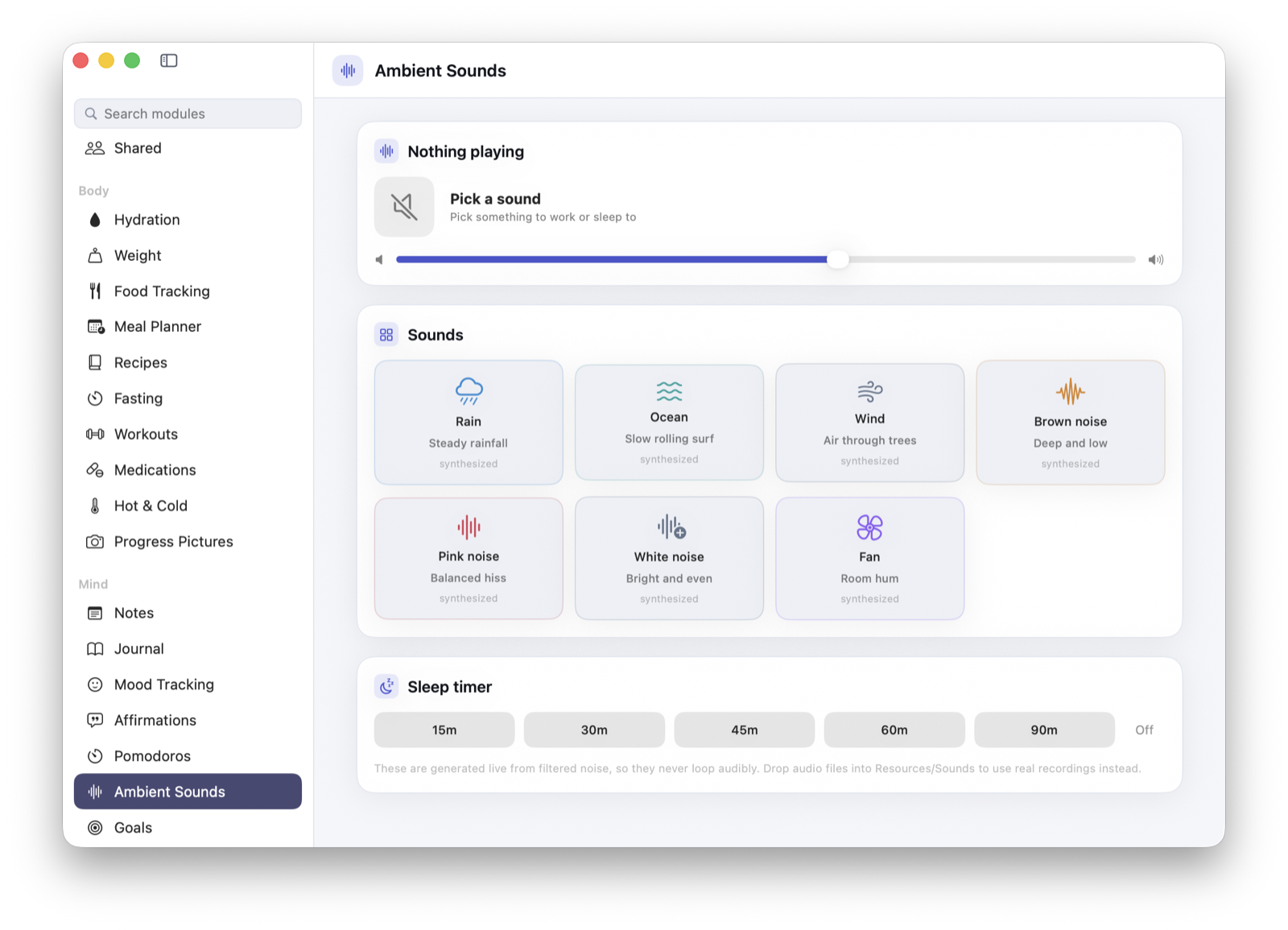This screenshot has width=1288, height=930.
Task: Click the Sleep timer moon icon
Action: pyautogui.click(x=386, y=686)
